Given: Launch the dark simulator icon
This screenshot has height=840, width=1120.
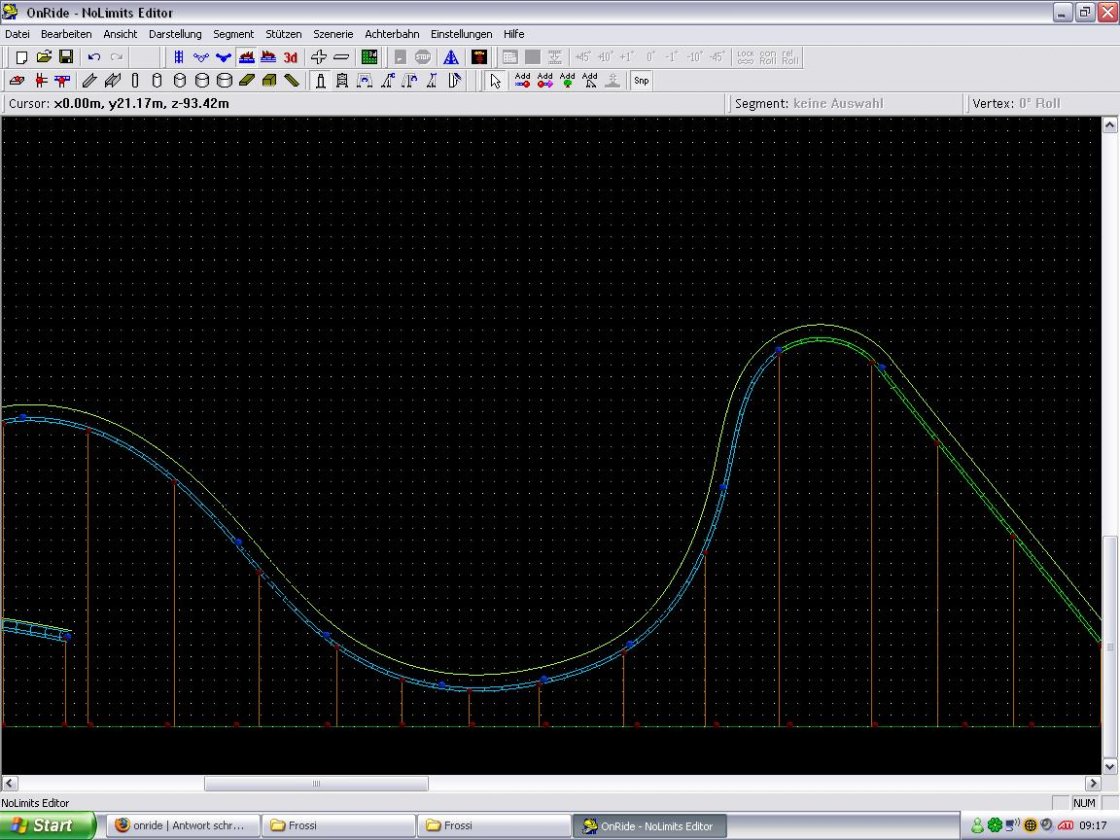Looking at the screenshot, I should [479, 57].
